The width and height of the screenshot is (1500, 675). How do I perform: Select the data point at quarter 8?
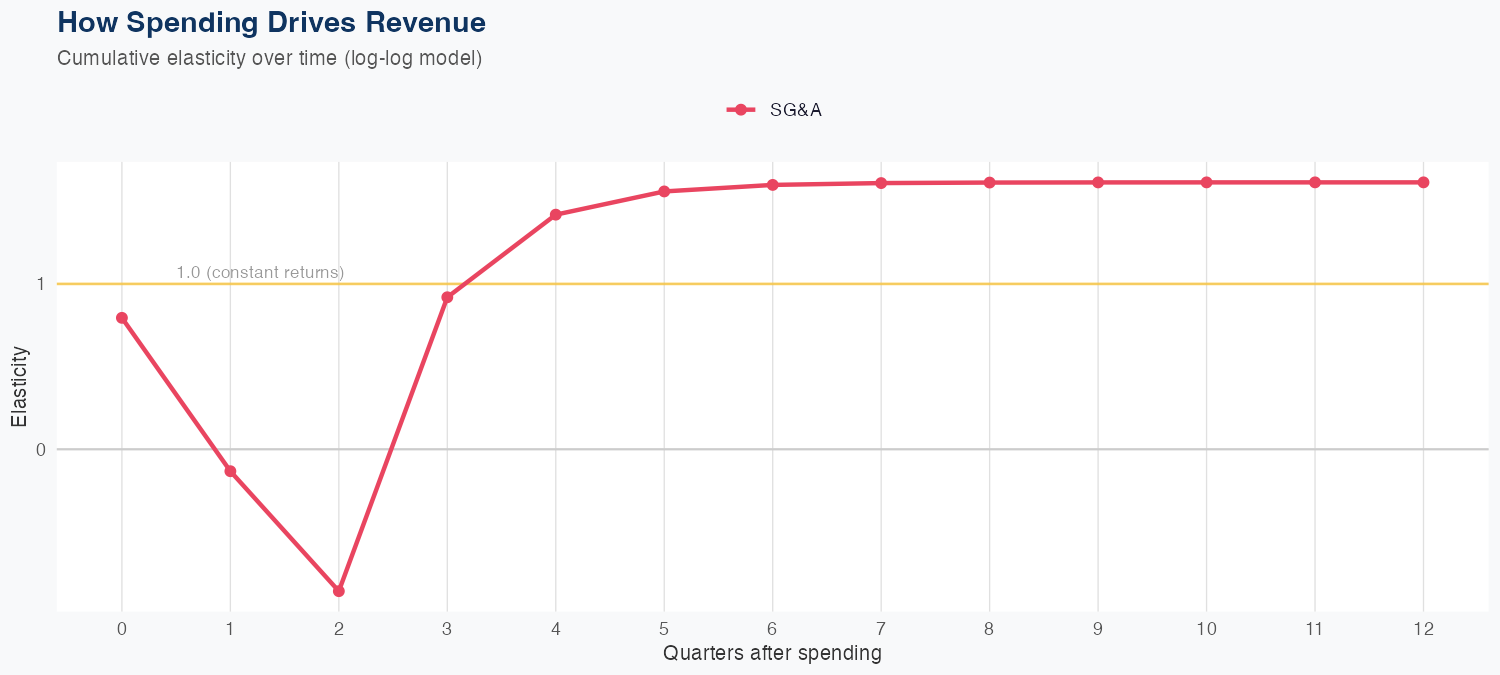point(989,182)
